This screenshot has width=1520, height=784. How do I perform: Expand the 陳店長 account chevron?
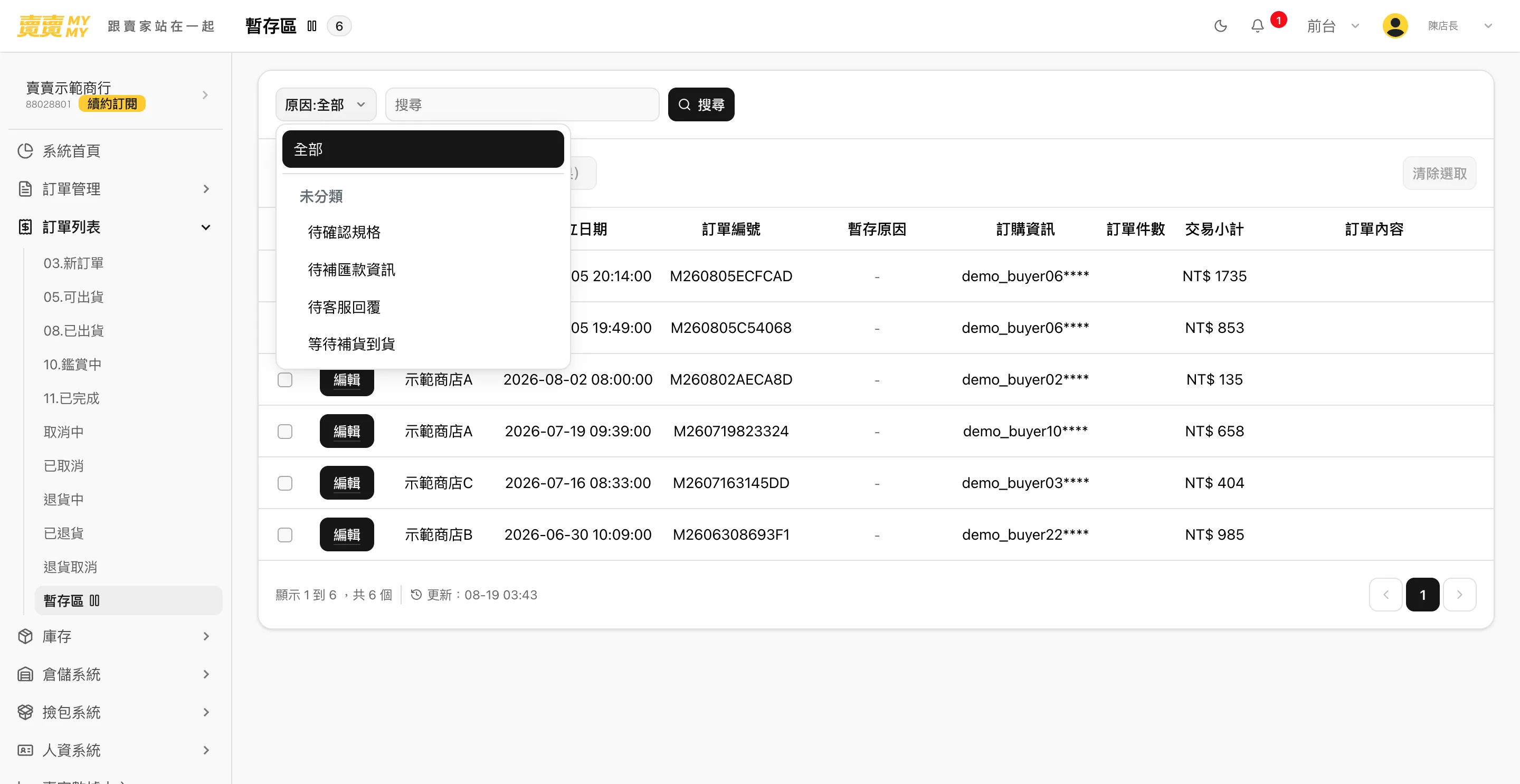[1488, 26]
